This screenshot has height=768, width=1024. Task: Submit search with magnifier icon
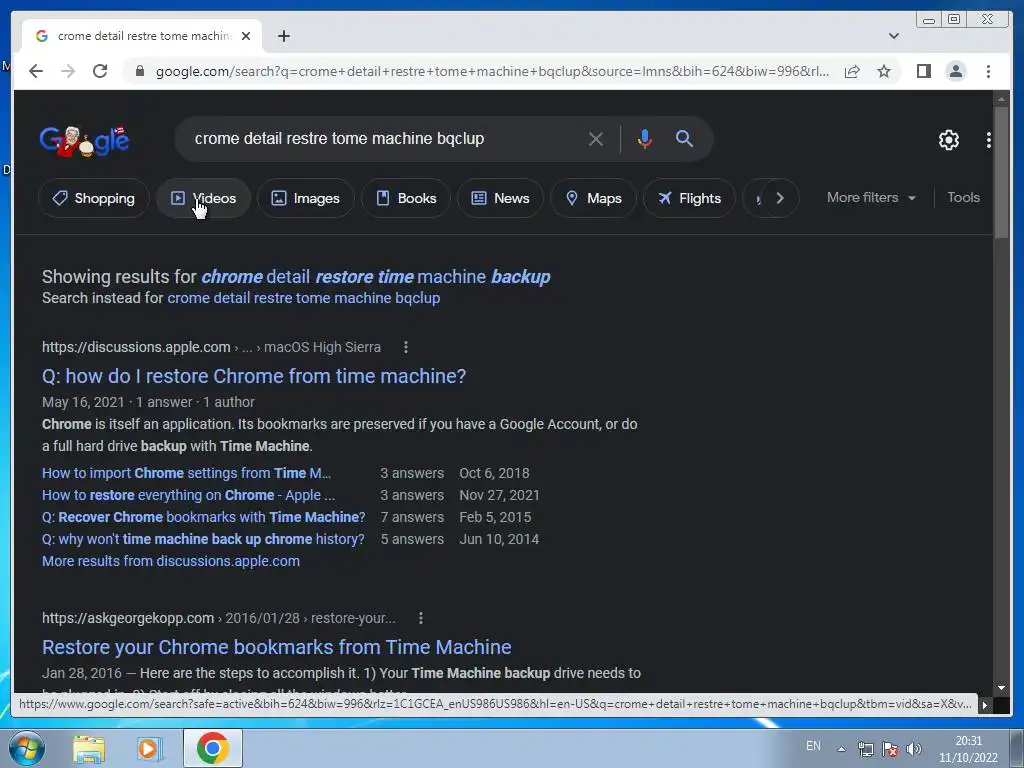coord(684,138)
